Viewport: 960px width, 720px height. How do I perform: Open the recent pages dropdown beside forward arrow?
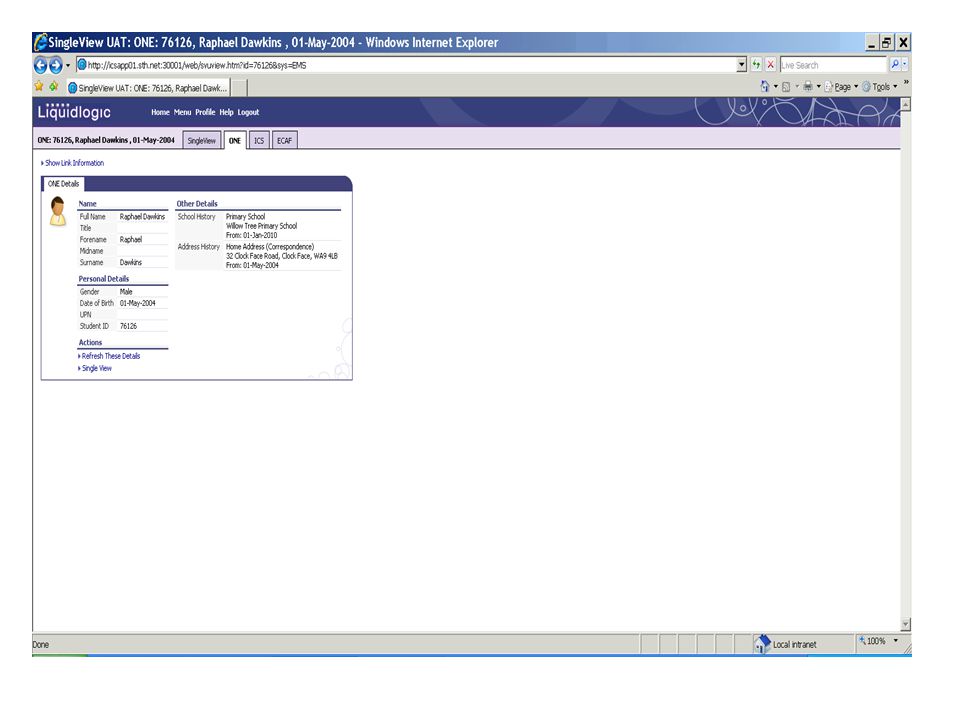(67, 66)
